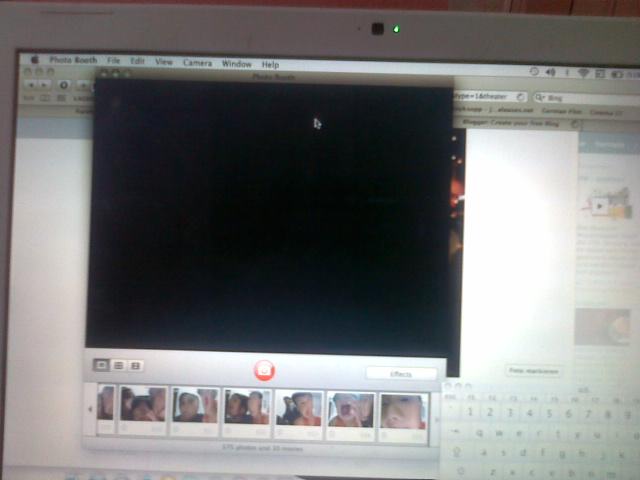
Task: Open the Edit menu
Action: coord(138,61)
